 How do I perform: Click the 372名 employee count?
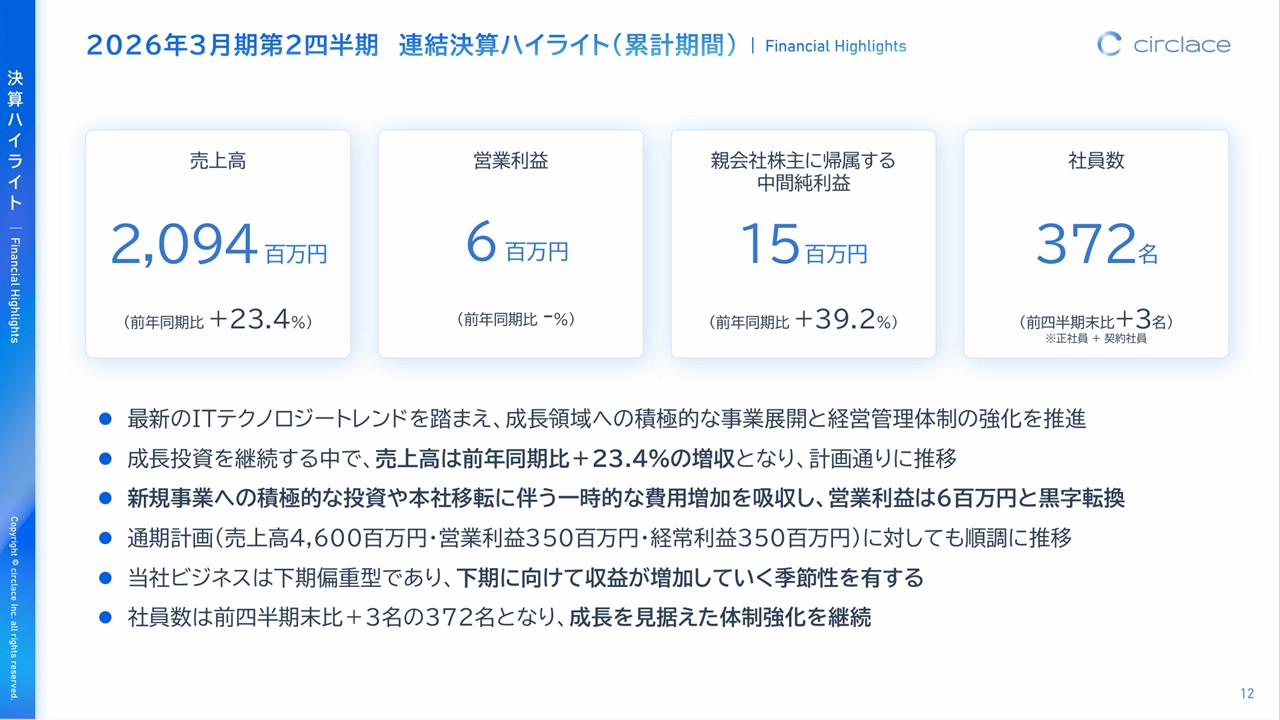(x=1096, y=245)
